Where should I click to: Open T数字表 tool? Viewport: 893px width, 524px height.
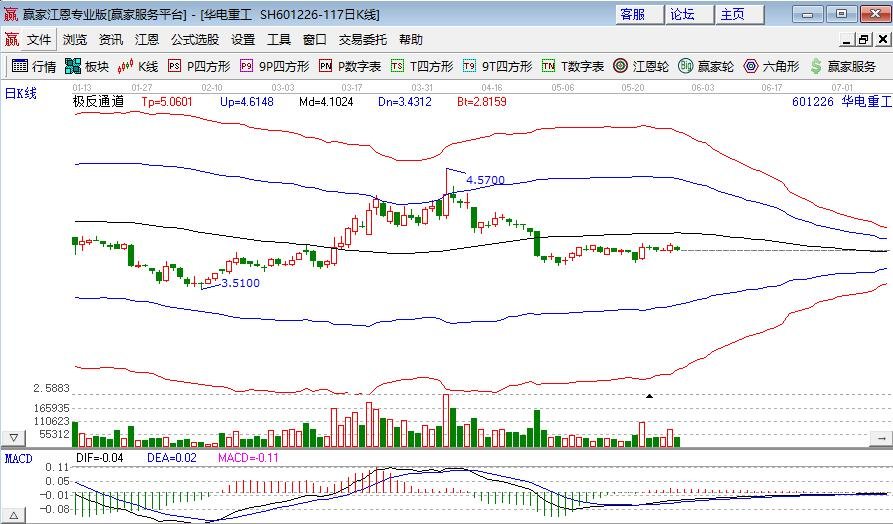573,67
